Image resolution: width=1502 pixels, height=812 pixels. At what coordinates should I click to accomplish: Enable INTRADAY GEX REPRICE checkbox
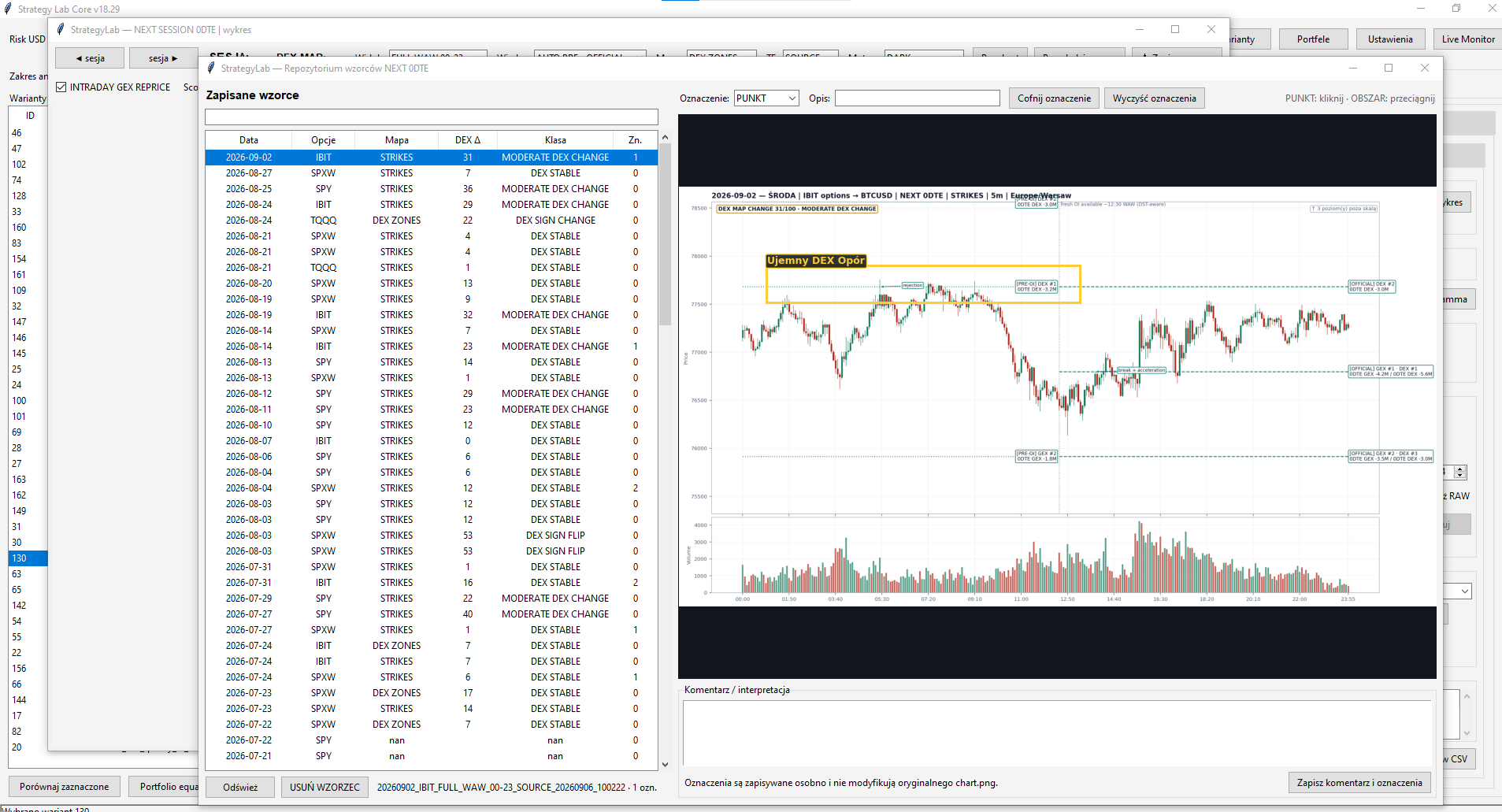point(61,87)
